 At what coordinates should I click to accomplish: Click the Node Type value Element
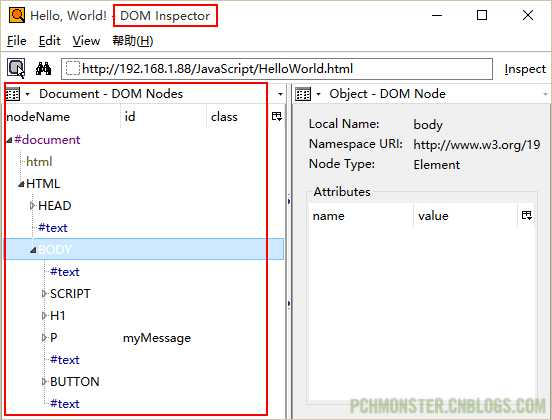point(437,165)
